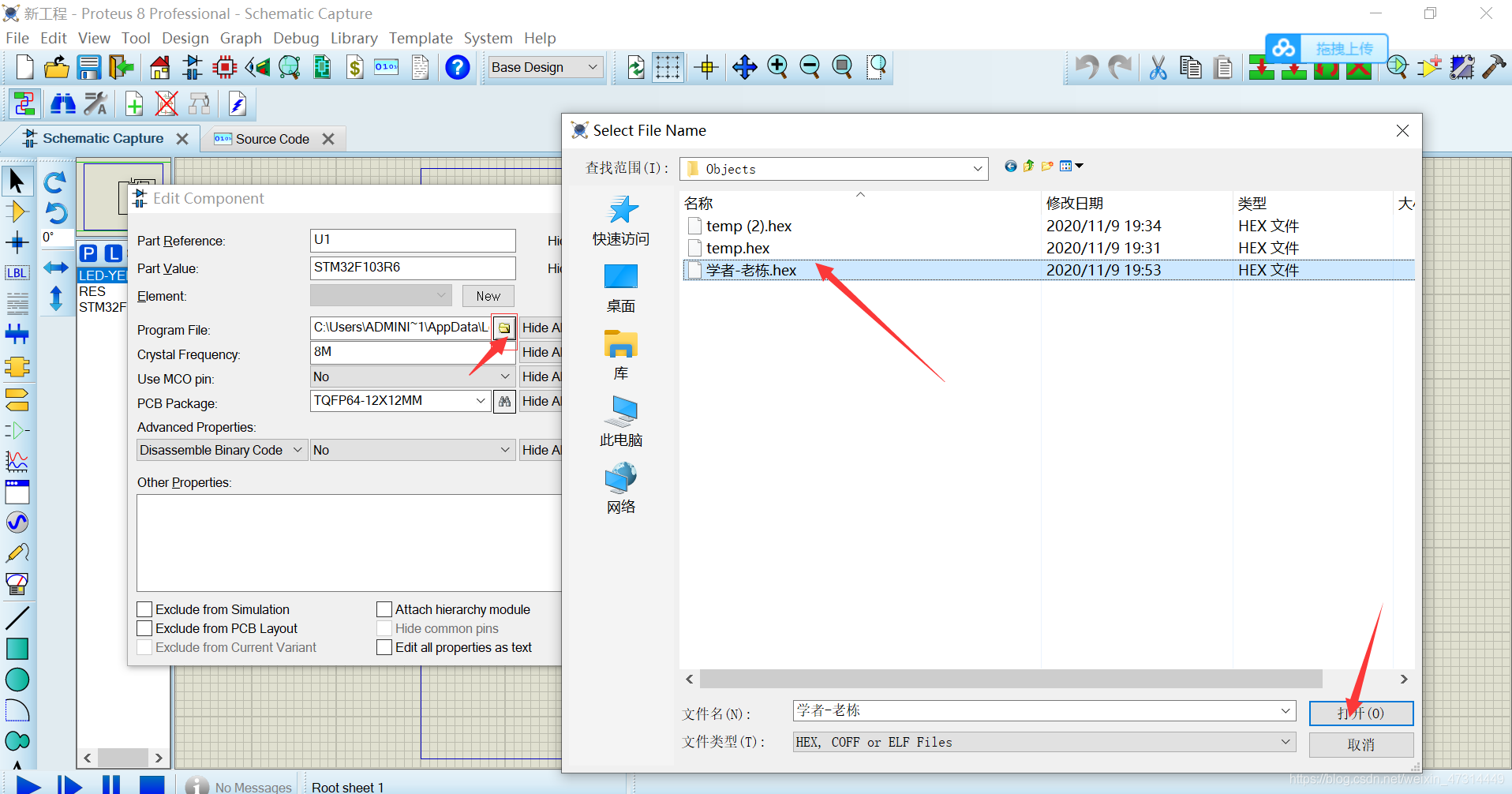Image resolution: width=1512 pixels, height=794 pixels.
Task: Click the rotate clockwise icon
Action: click(x=55, y=182)
